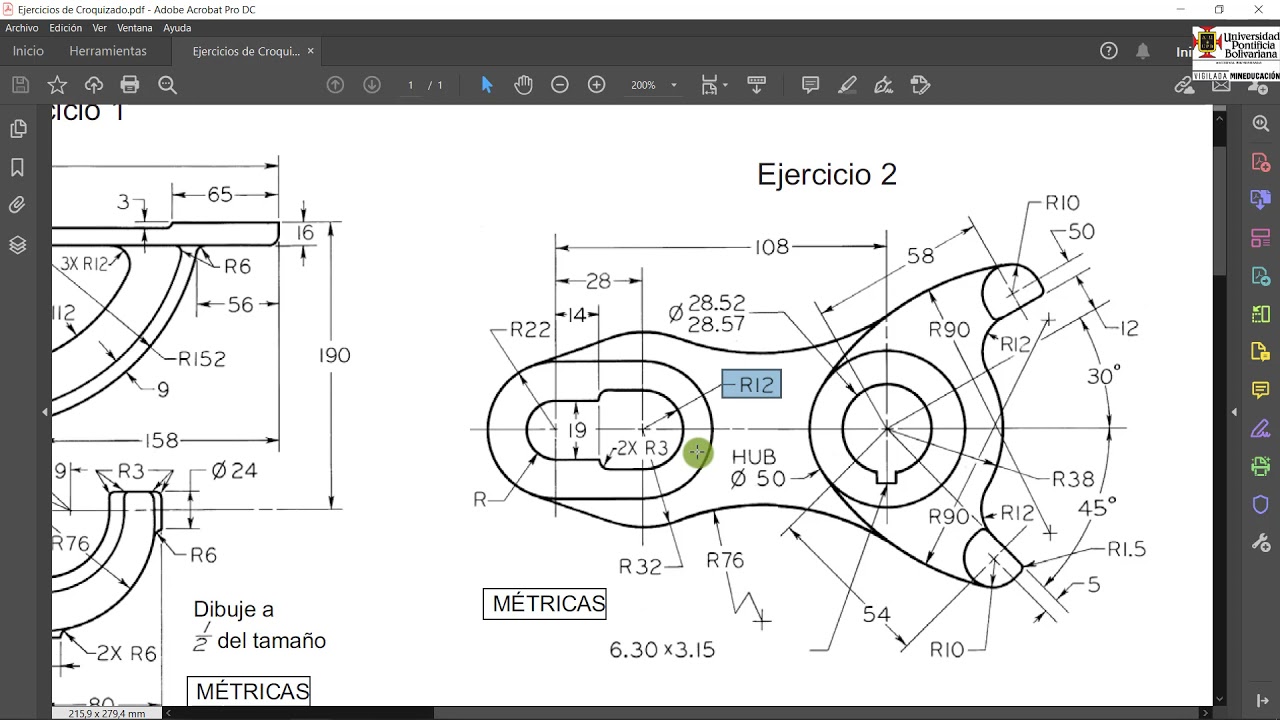The height and width of the screenshot is (720, 1280).
Task: Go to next page arrow
Action: (372, 85)
